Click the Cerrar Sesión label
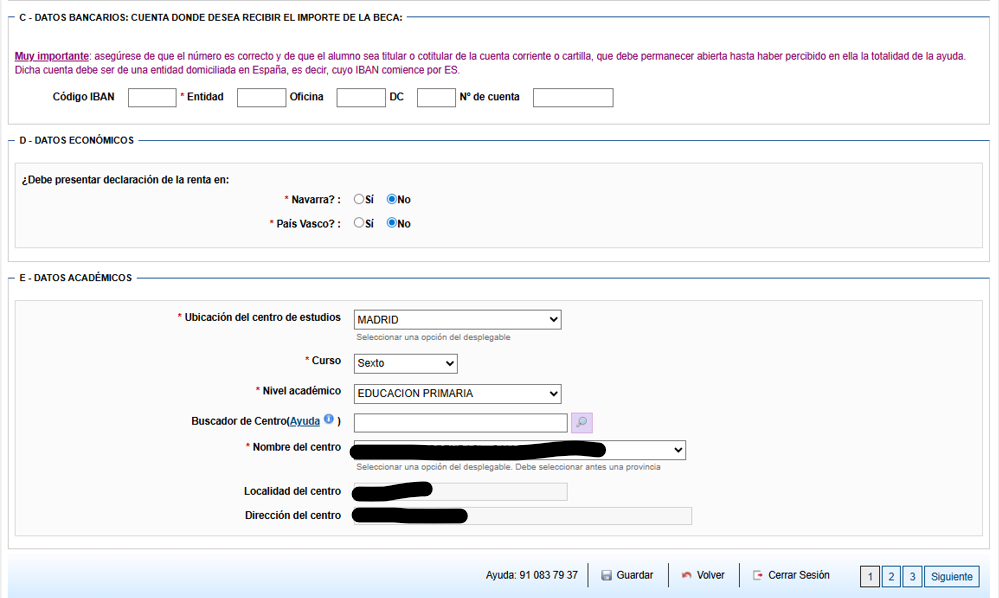This screenshot has width=999, height=598. click(x=799, y=575)
